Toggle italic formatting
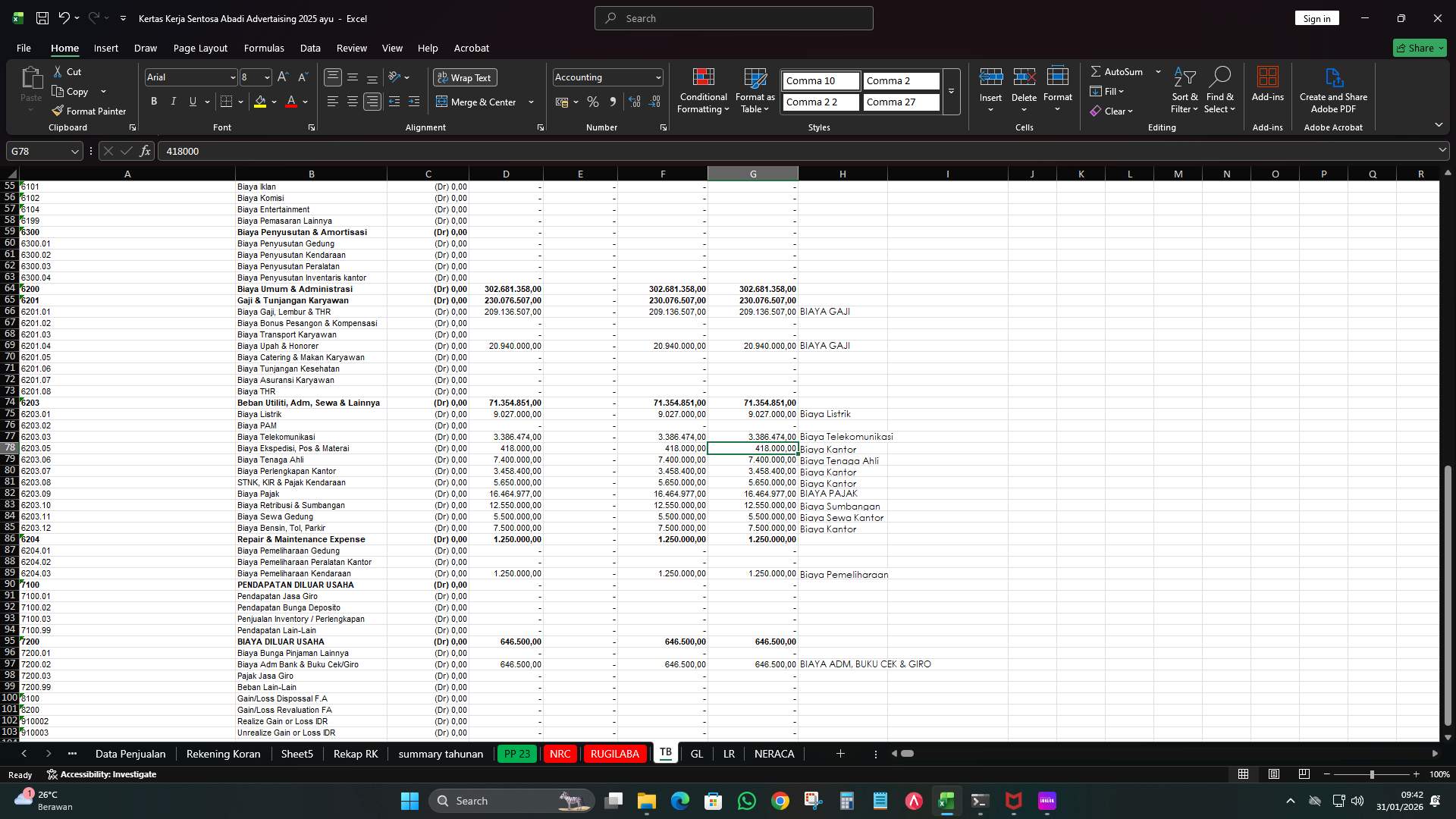1456x819 pixels. pyautogui.click(x=173, y=101)
